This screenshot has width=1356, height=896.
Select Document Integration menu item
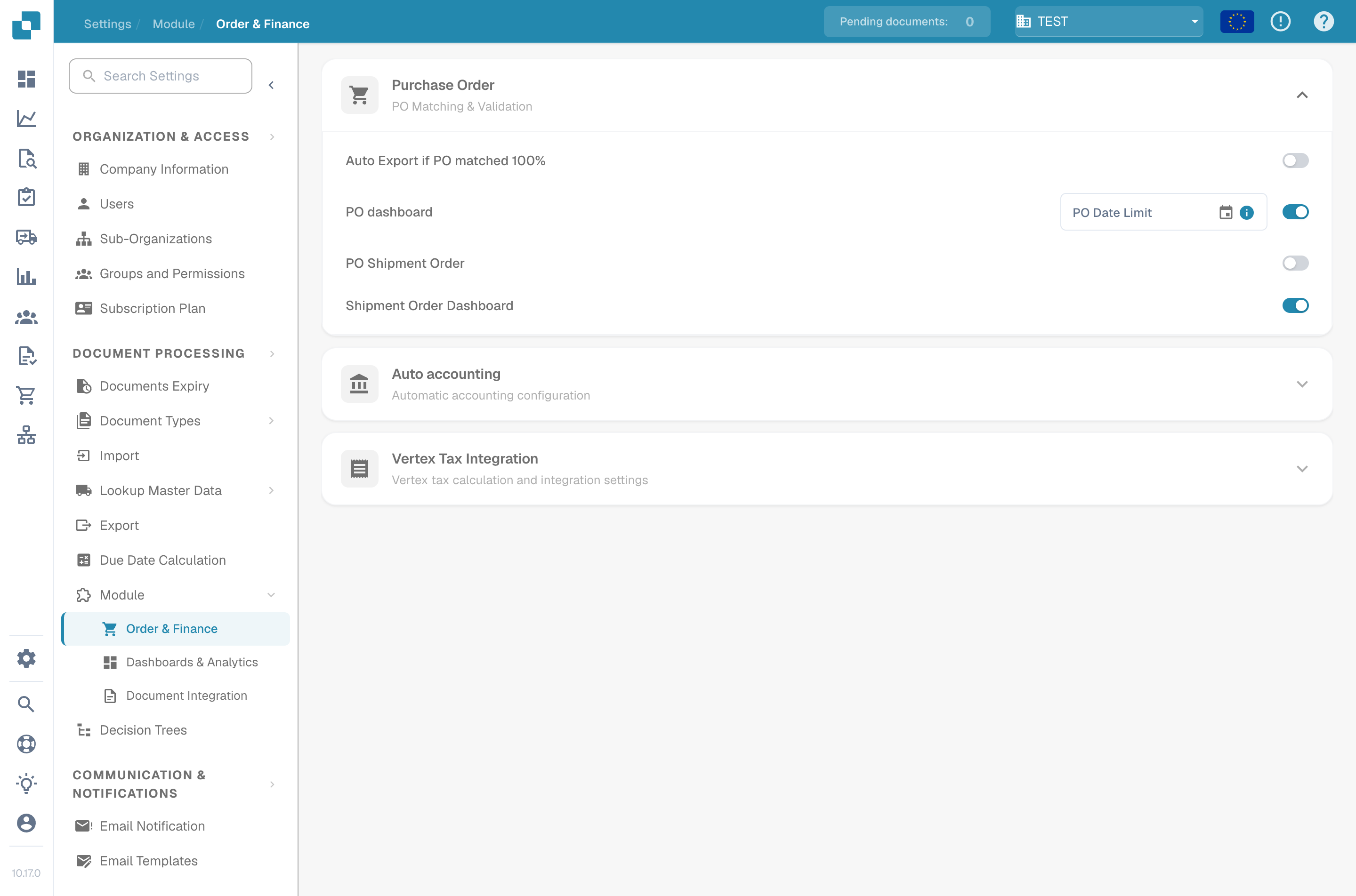pos(186,696)
